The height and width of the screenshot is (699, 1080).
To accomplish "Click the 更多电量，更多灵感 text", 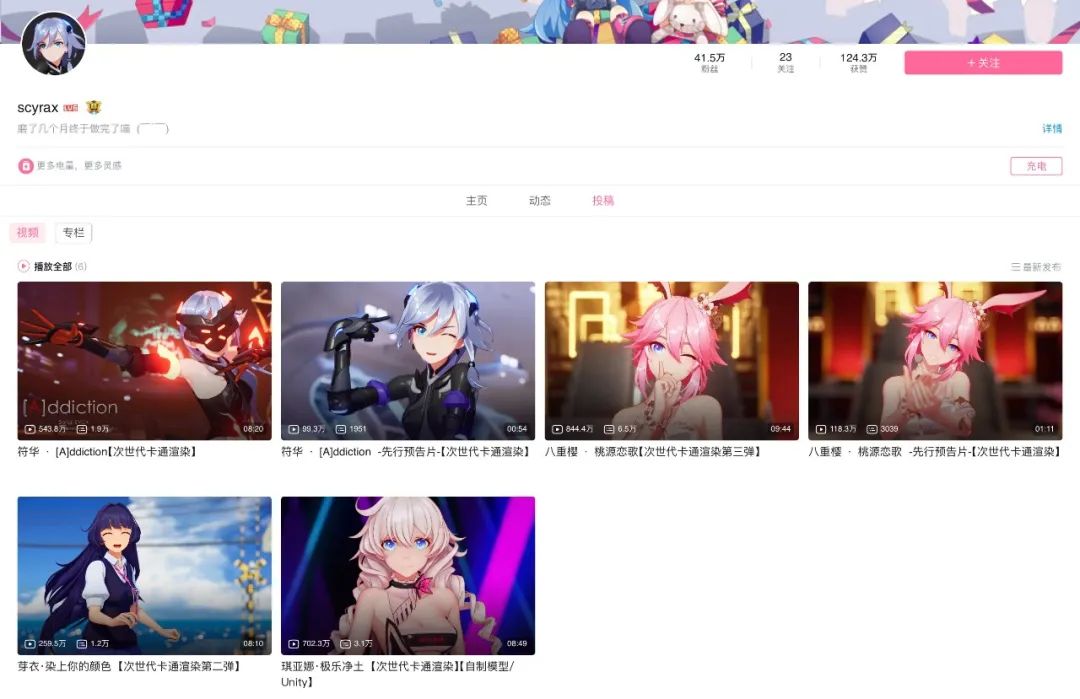I will [79, 165].
